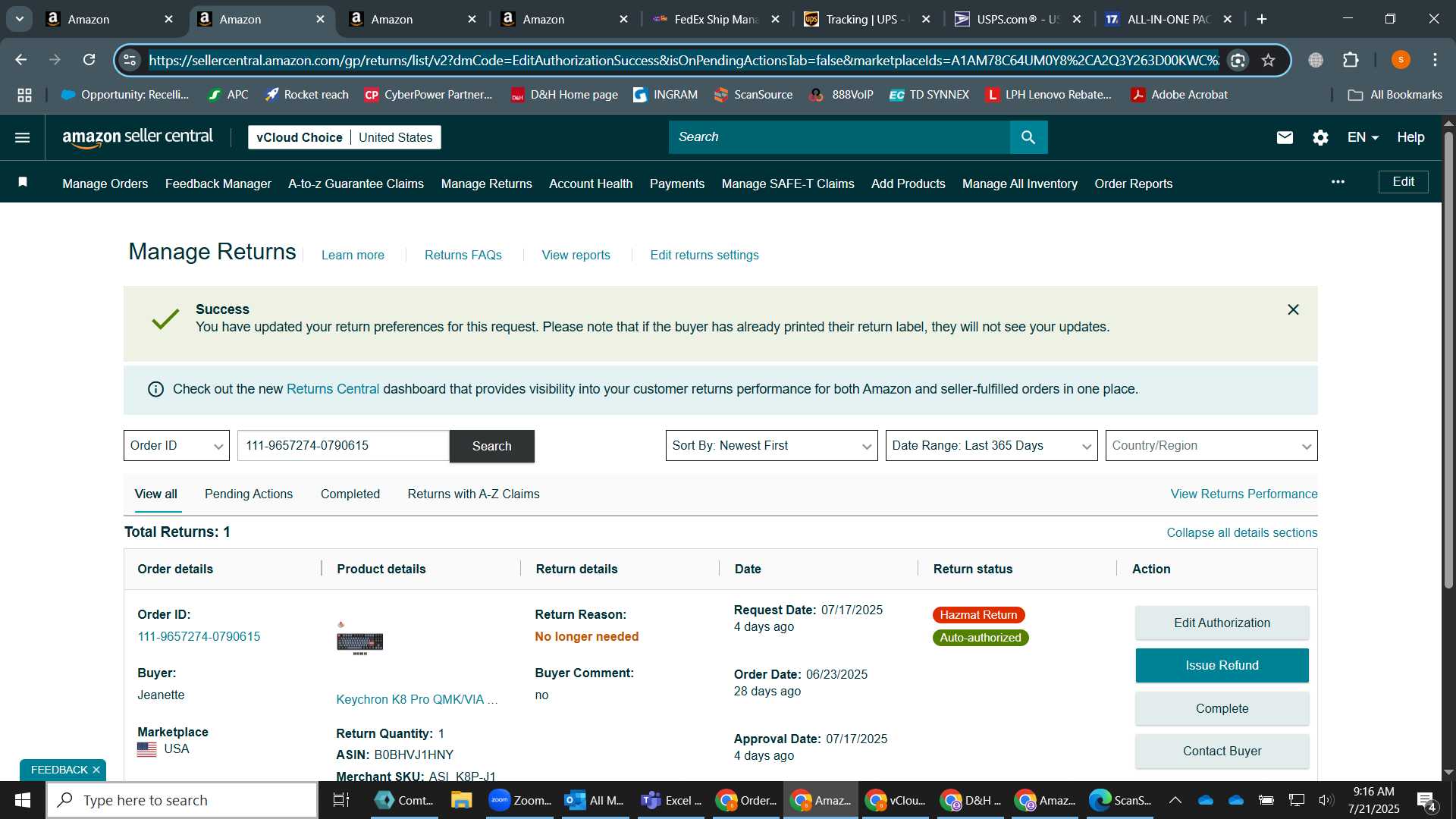Open the tab search dropdown arrow

point(20,19)
